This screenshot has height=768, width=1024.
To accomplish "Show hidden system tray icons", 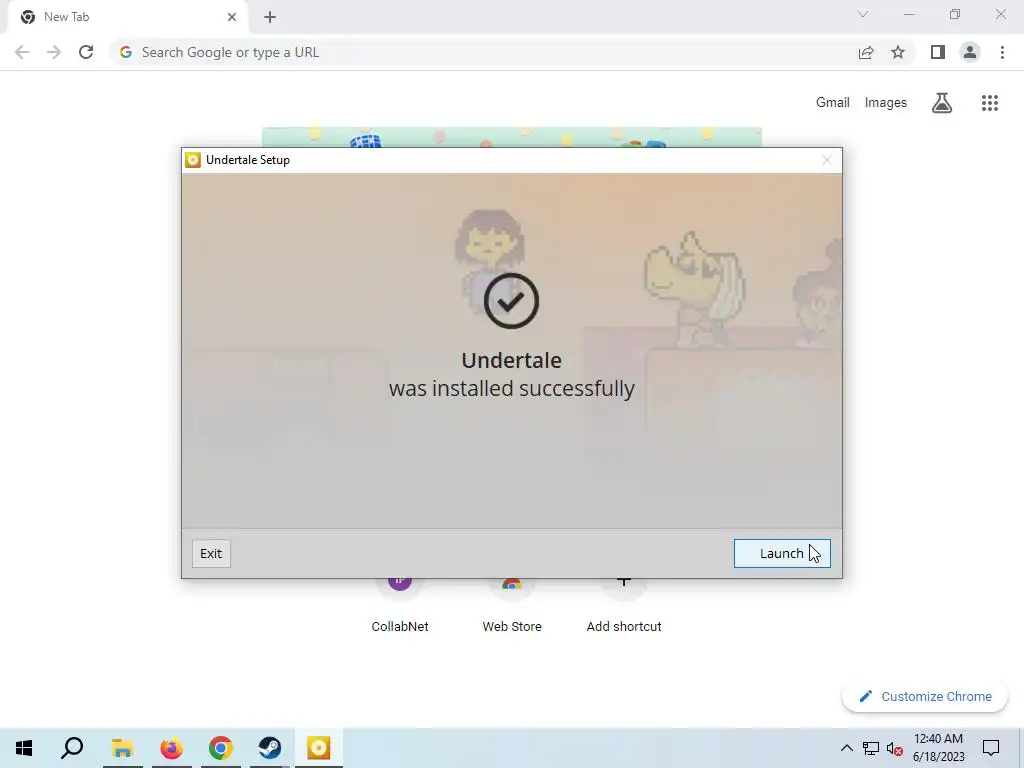I will coord(846,748).
